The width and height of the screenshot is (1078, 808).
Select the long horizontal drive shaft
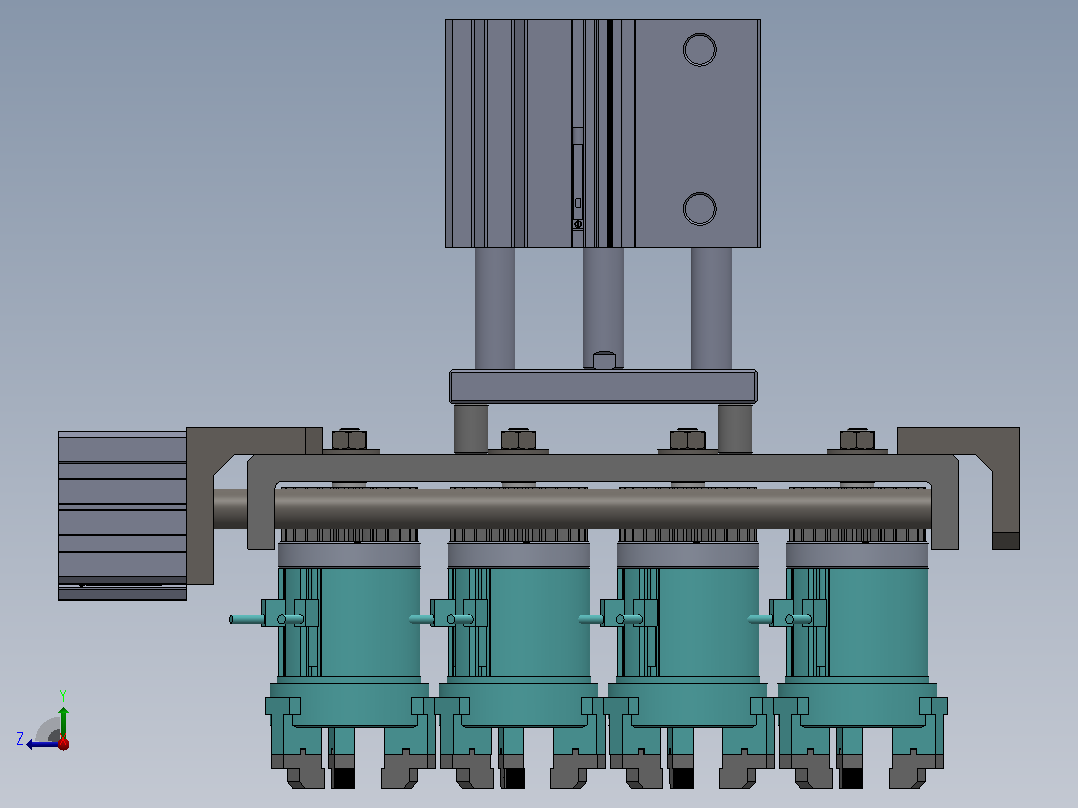pos(572,509)
